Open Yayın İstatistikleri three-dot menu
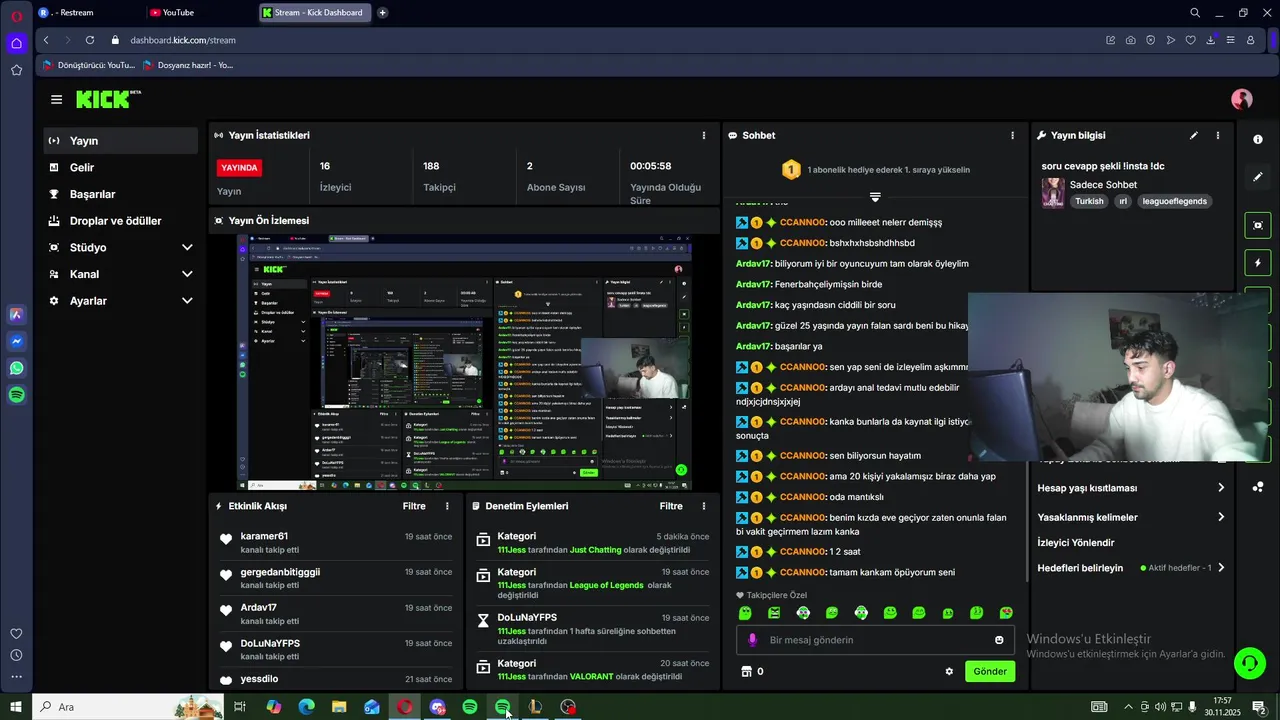This screenshot has height=720, width=1280. [703, 135]
